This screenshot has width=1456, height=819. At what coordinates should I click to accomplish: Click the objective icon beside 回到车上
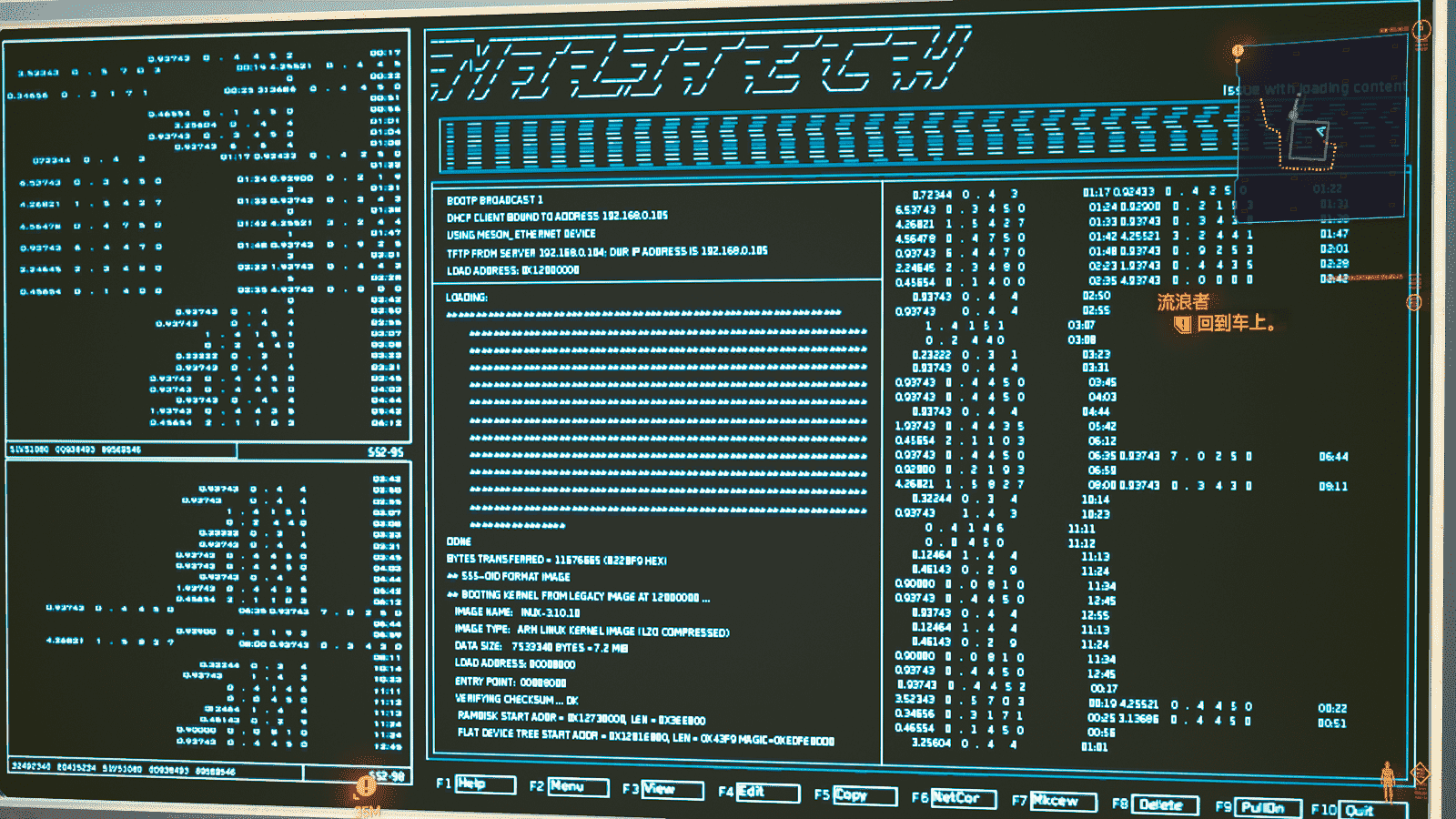[x=1182, y=324]
